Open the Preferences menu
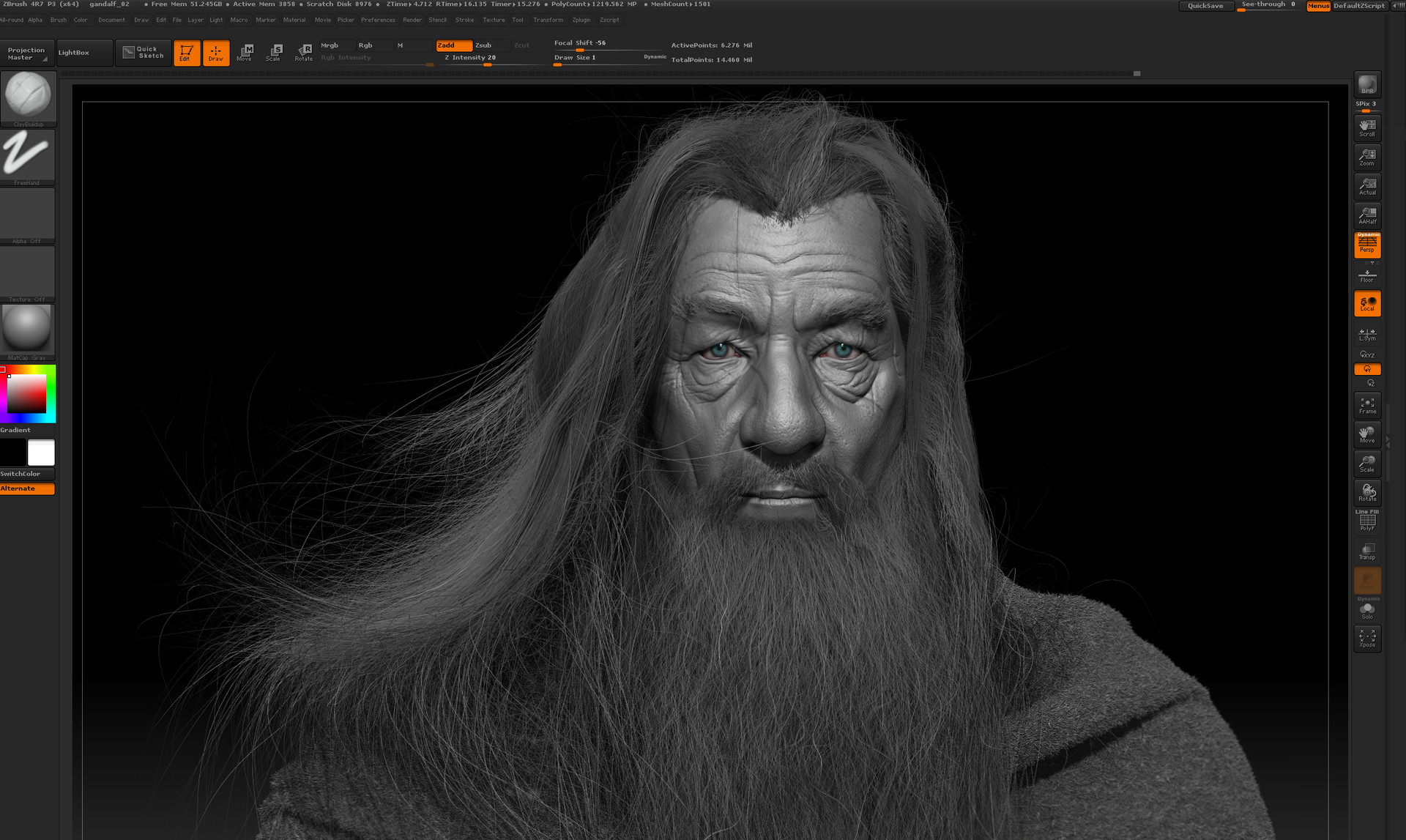The image size is (1406, 840). pyautogui.click(x=378, y=20)
